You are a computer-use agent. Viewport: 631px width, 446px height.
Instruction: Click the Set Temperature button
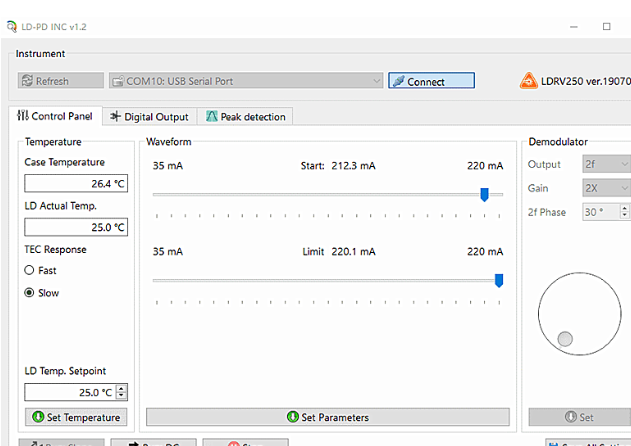[x=76, y=417]
